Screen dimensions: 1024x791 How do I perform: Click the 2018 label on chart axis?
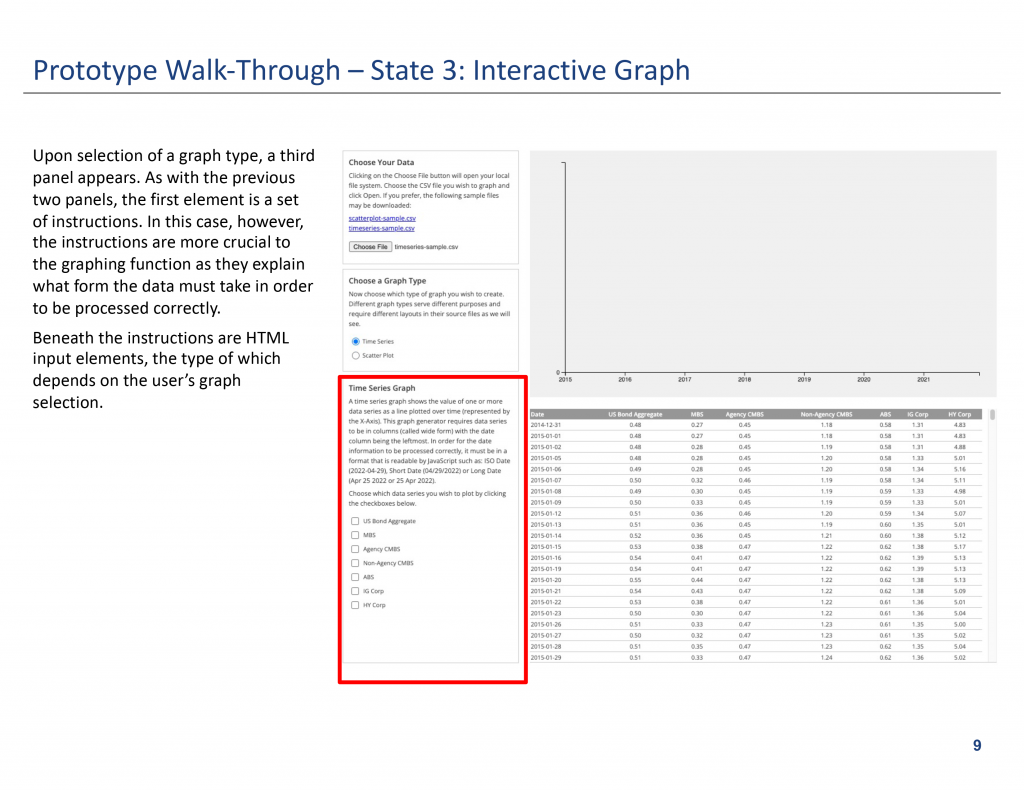click(744, 380)
